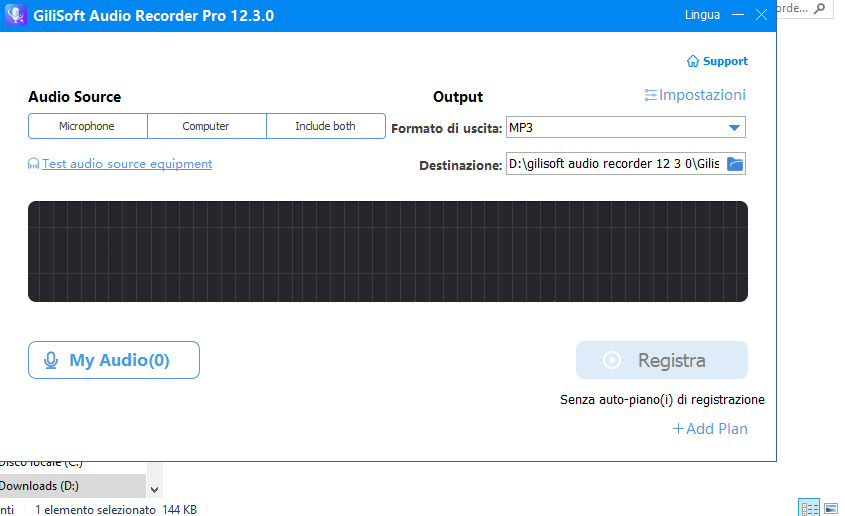Select Downloads (D:) in Explorer window
845x516 pixels.
point(73,486)
